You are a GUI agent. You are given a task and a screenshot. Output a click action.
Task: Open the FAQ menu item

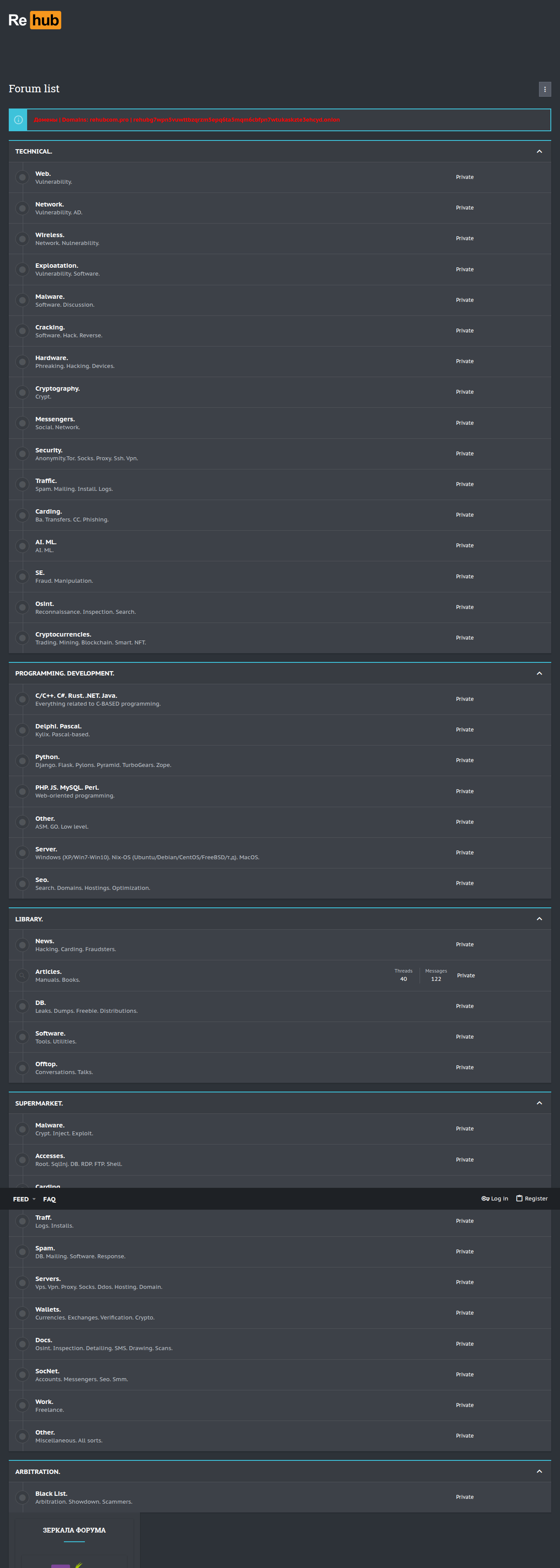pyautogui.click(x=49, y=1199)
